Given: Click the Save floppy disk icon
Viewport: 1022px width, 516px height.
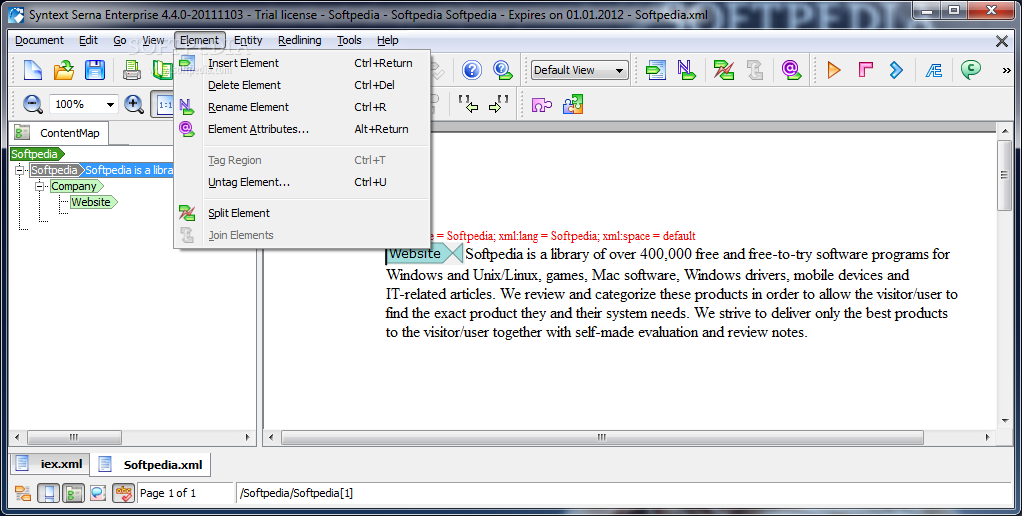Looking at the screenshot, I should 95,70.
